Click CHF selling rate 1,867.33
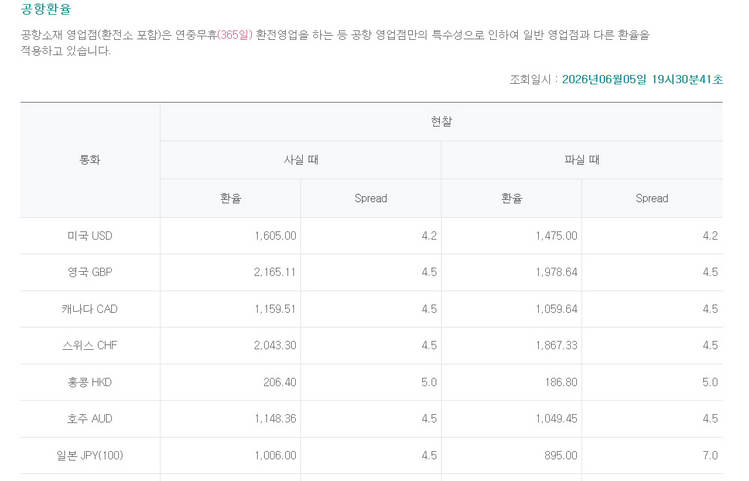The width and height of the screenshot is (749, 481). click(x=556, y=345)
